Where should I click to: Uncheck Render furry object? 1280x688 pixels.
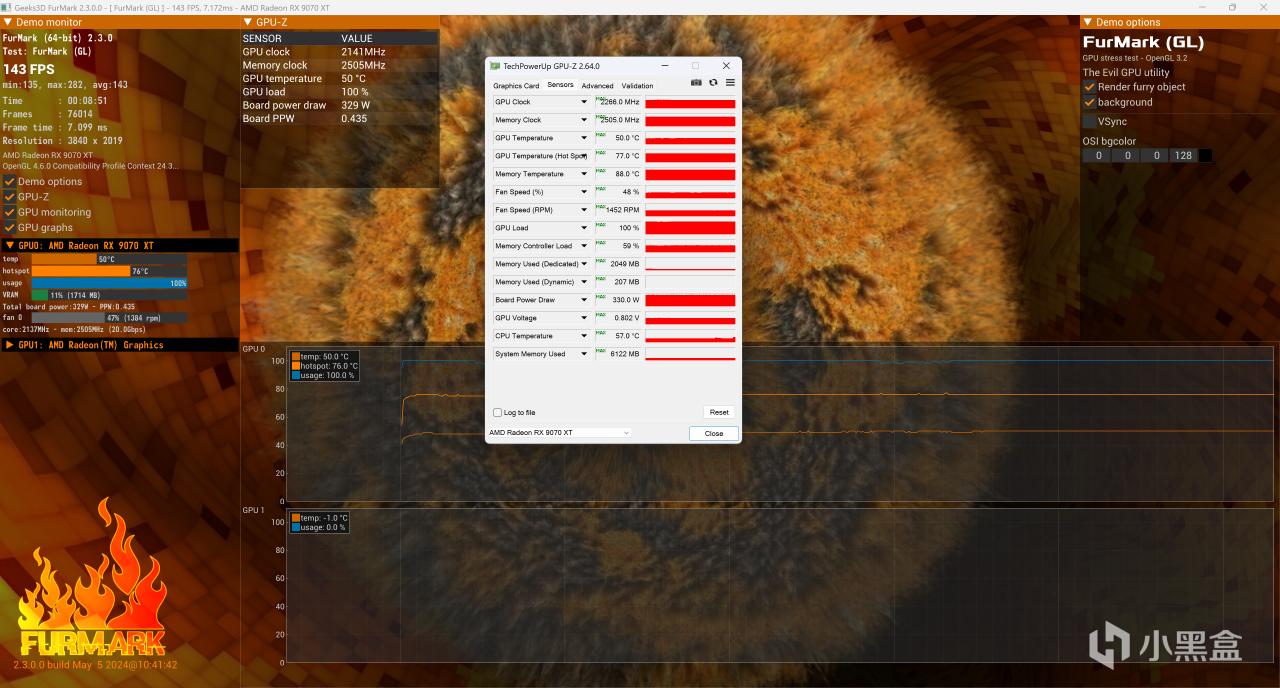click(x=1089, y=87)
